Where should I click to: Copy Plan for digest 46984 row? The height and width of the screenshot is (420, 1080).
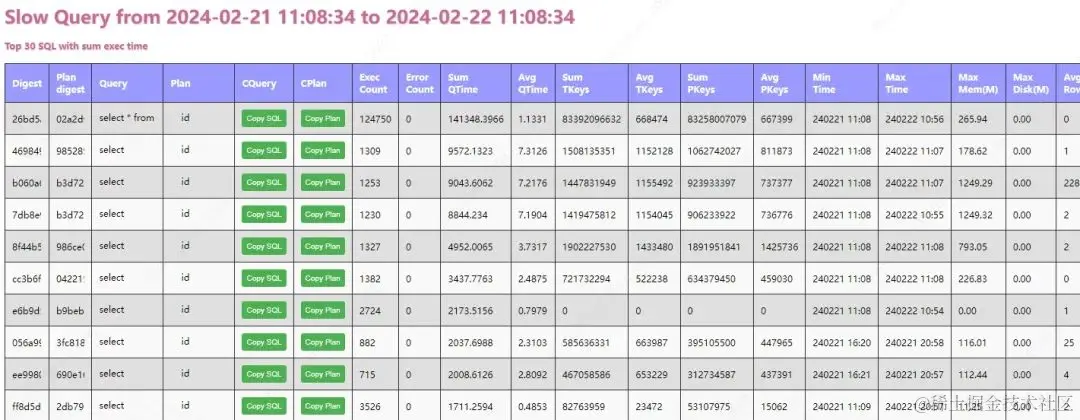(x=323, y=151)
